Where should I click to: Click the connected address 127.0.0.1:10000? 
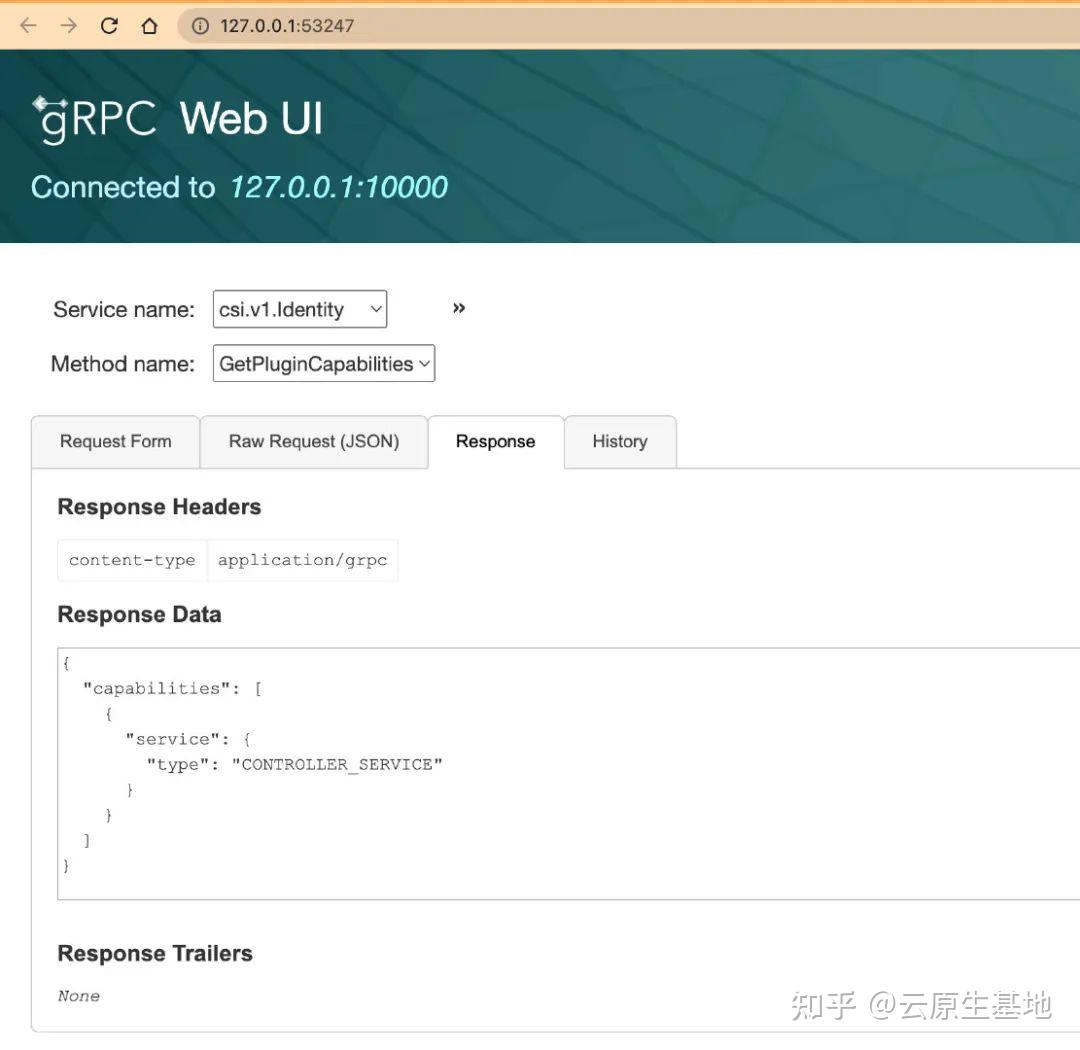pos(339,187)
